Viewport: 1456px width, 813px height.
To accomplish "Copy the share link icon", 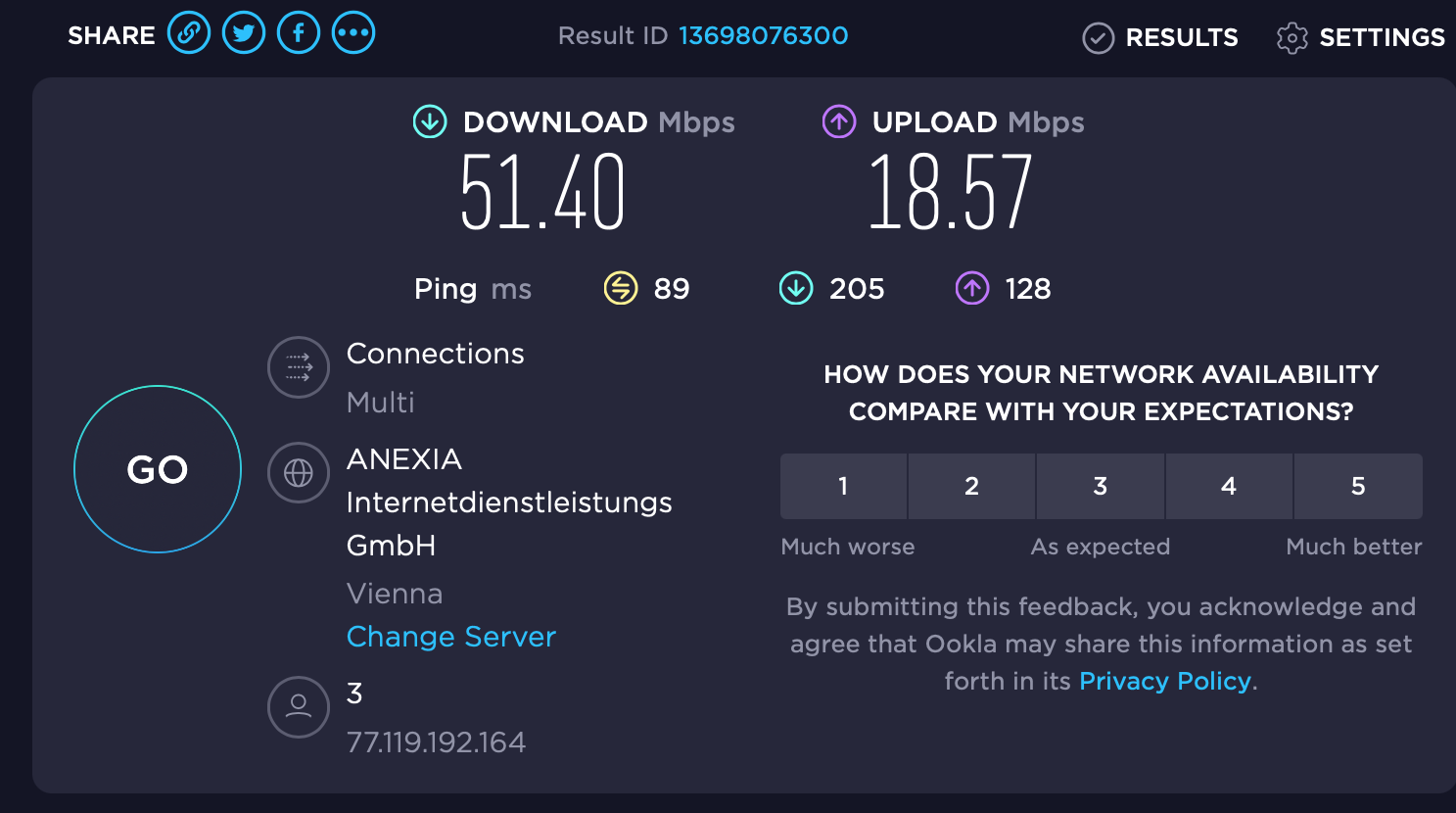I will pos(189,34).
